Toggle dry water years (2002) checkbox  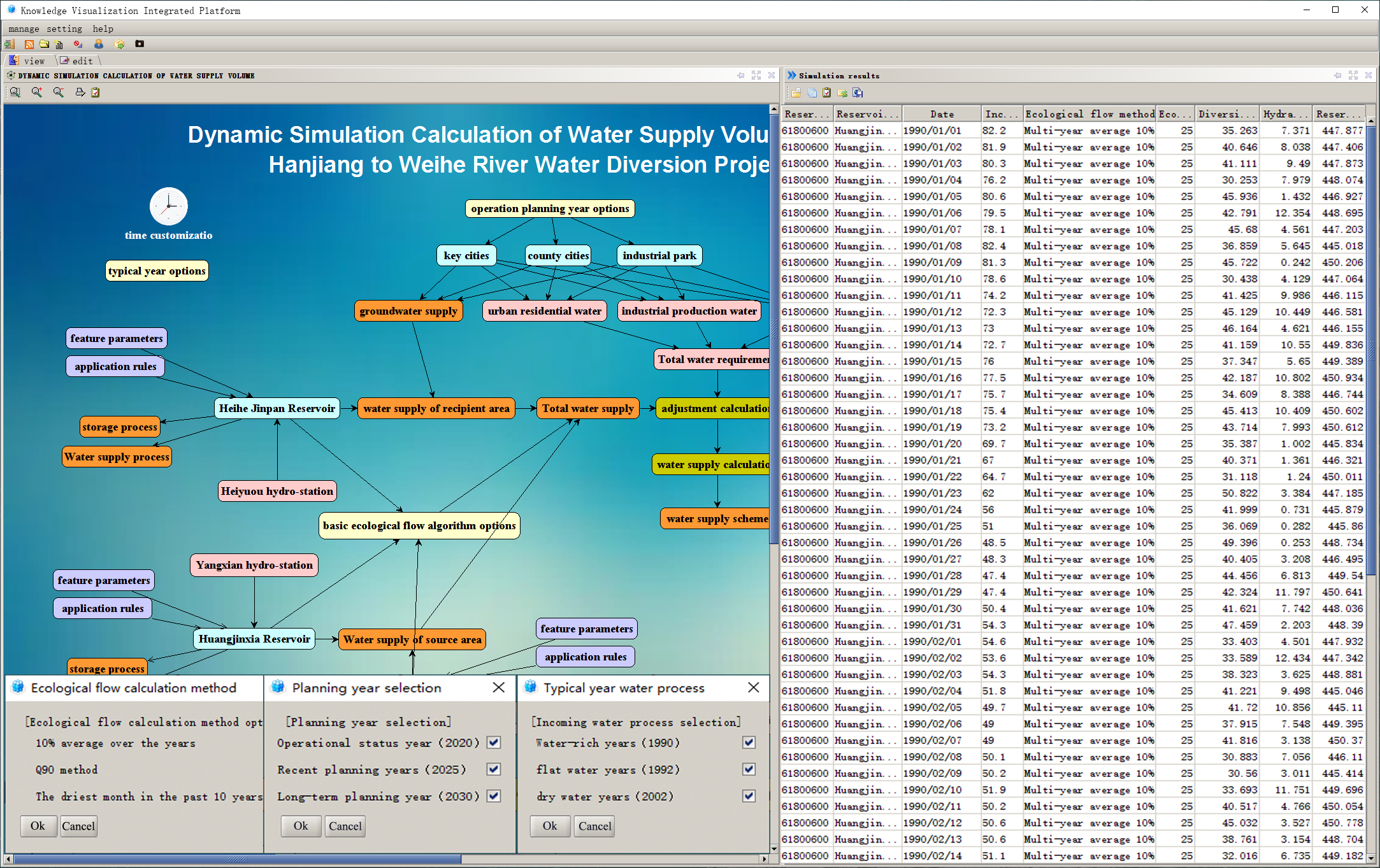(x=749, y=796)
